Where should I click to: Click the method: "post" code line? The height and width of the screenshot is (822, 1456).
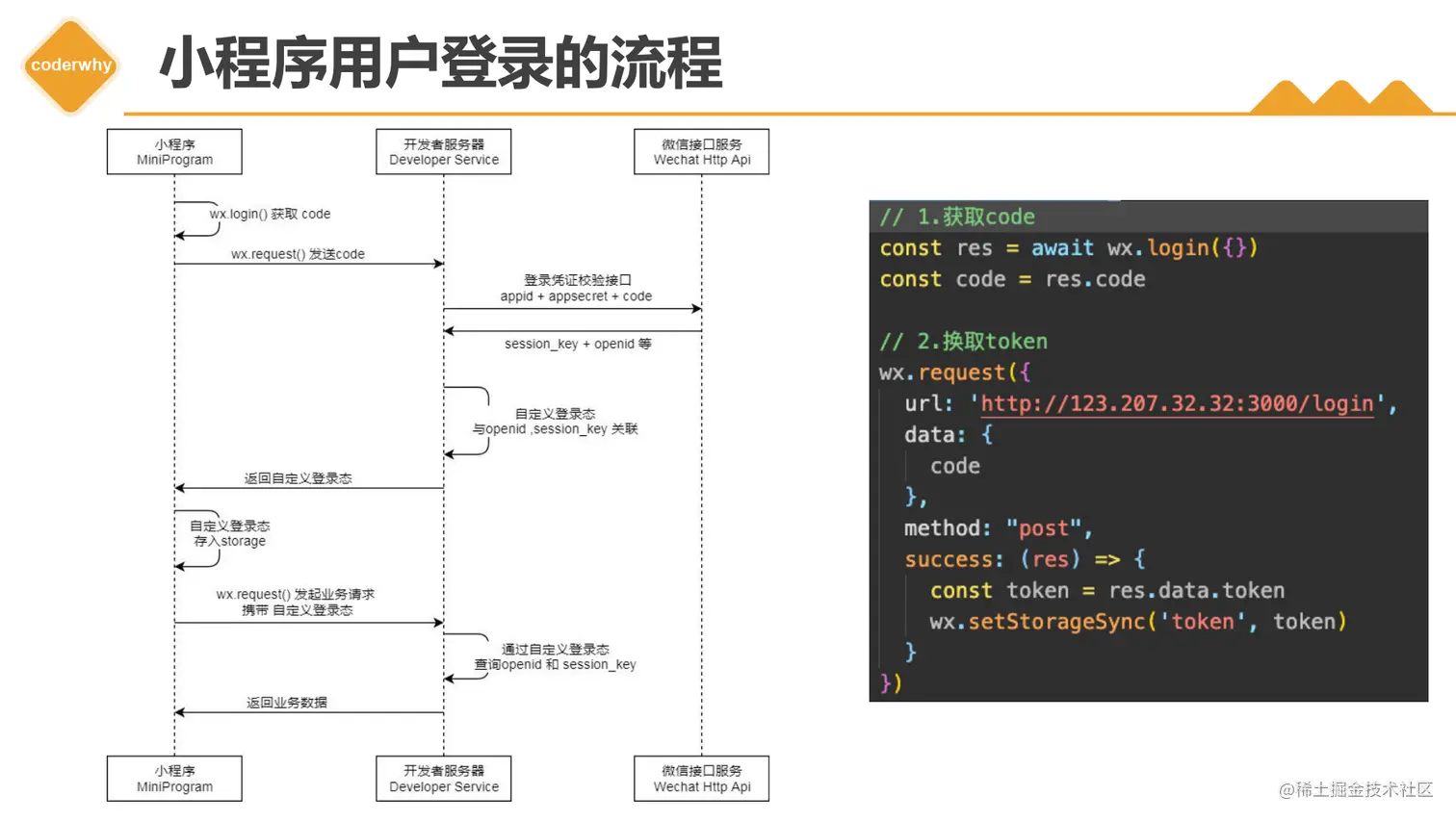pyautogui.click(x=998, y=528)
